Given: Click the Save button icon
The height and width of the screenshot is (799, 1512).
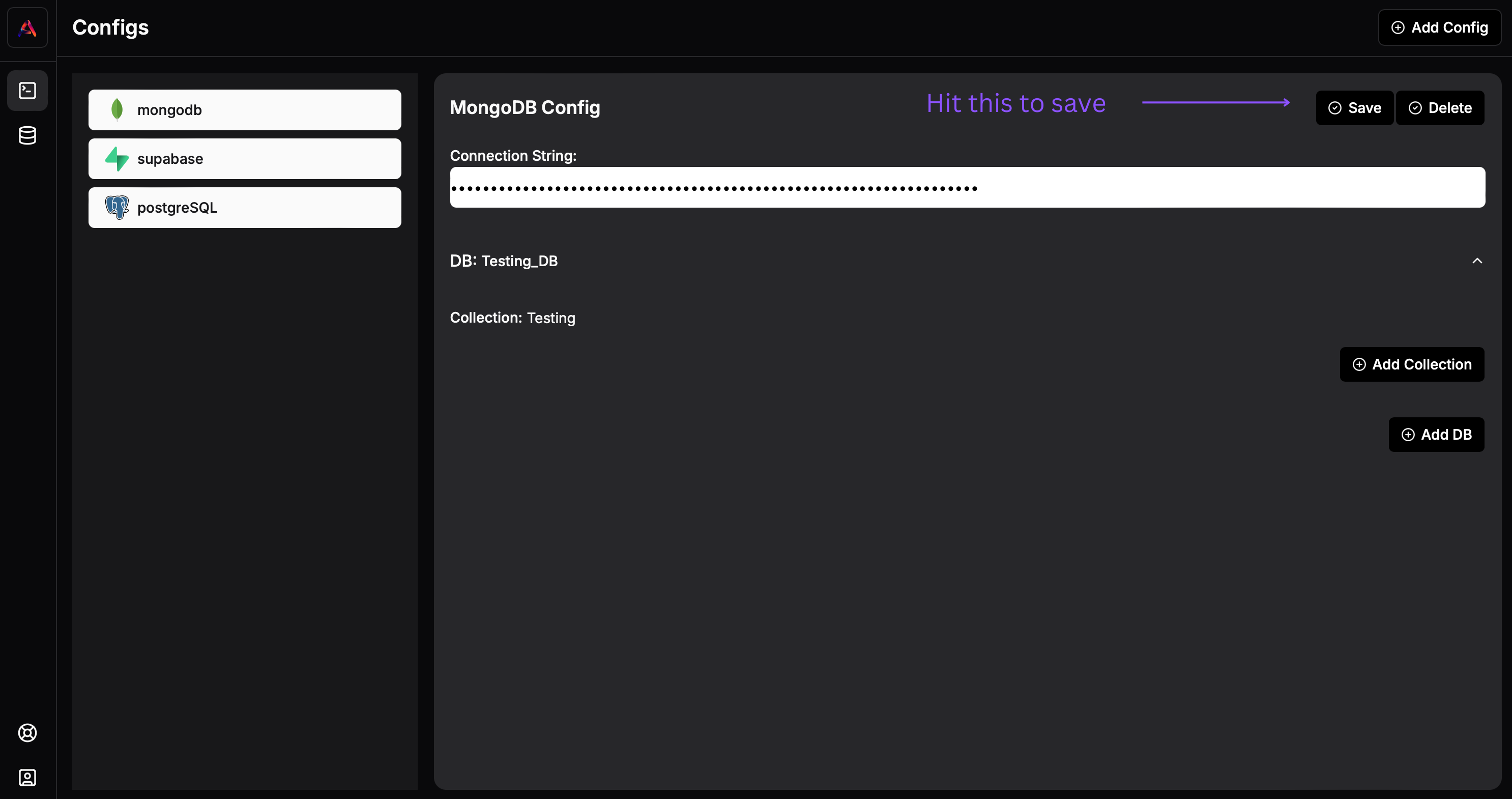Looking at the screenshot, I should 1335,107.
